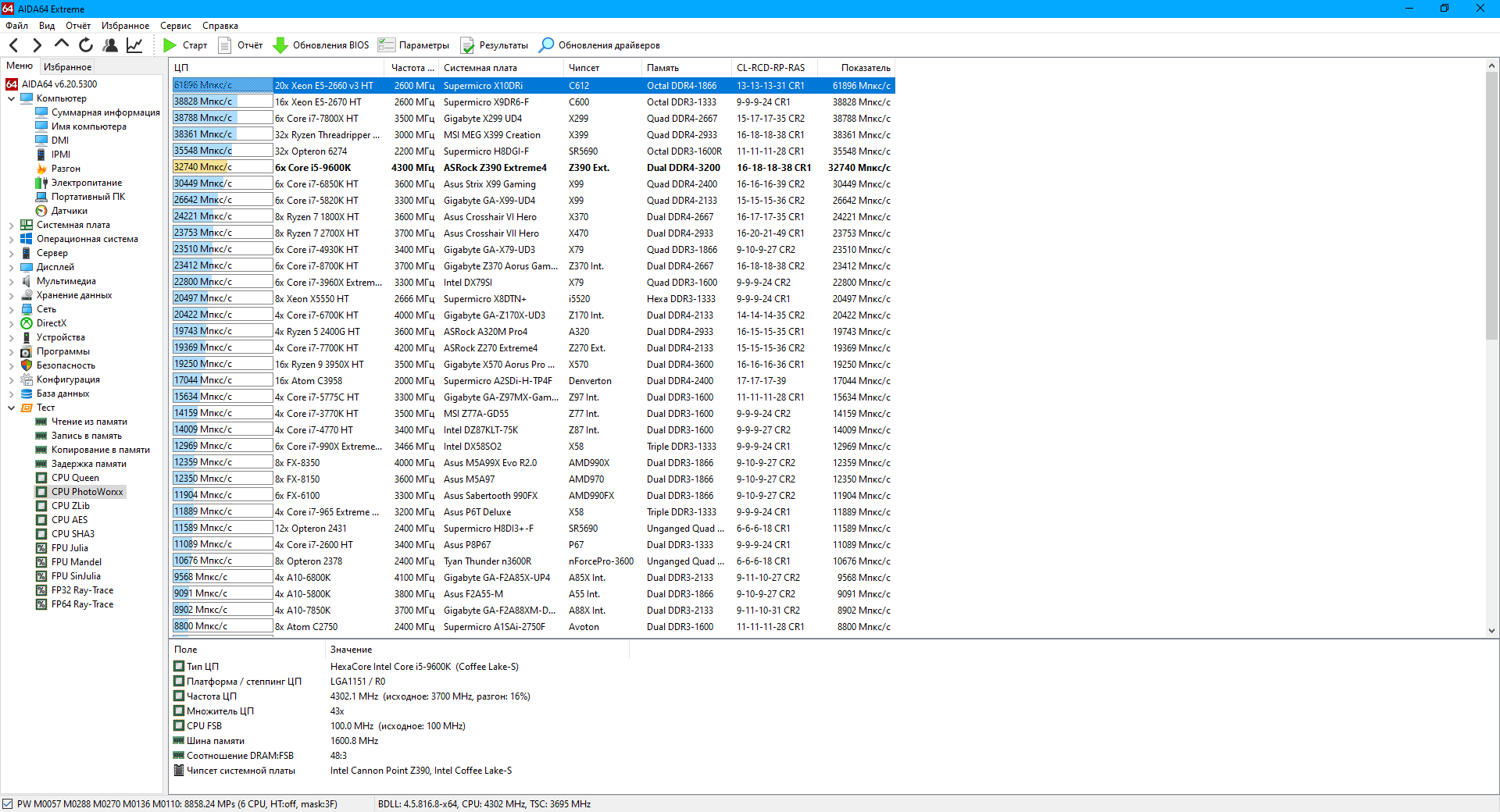This screenshot has width=1500, height=812.
Task: Expand the Мультимедиа tree node
Action: point(11,281)
